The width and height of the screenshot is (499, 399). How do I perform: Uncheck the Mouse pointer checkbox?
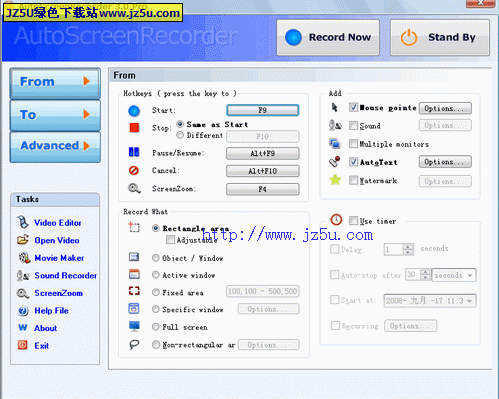pos(353,107)
